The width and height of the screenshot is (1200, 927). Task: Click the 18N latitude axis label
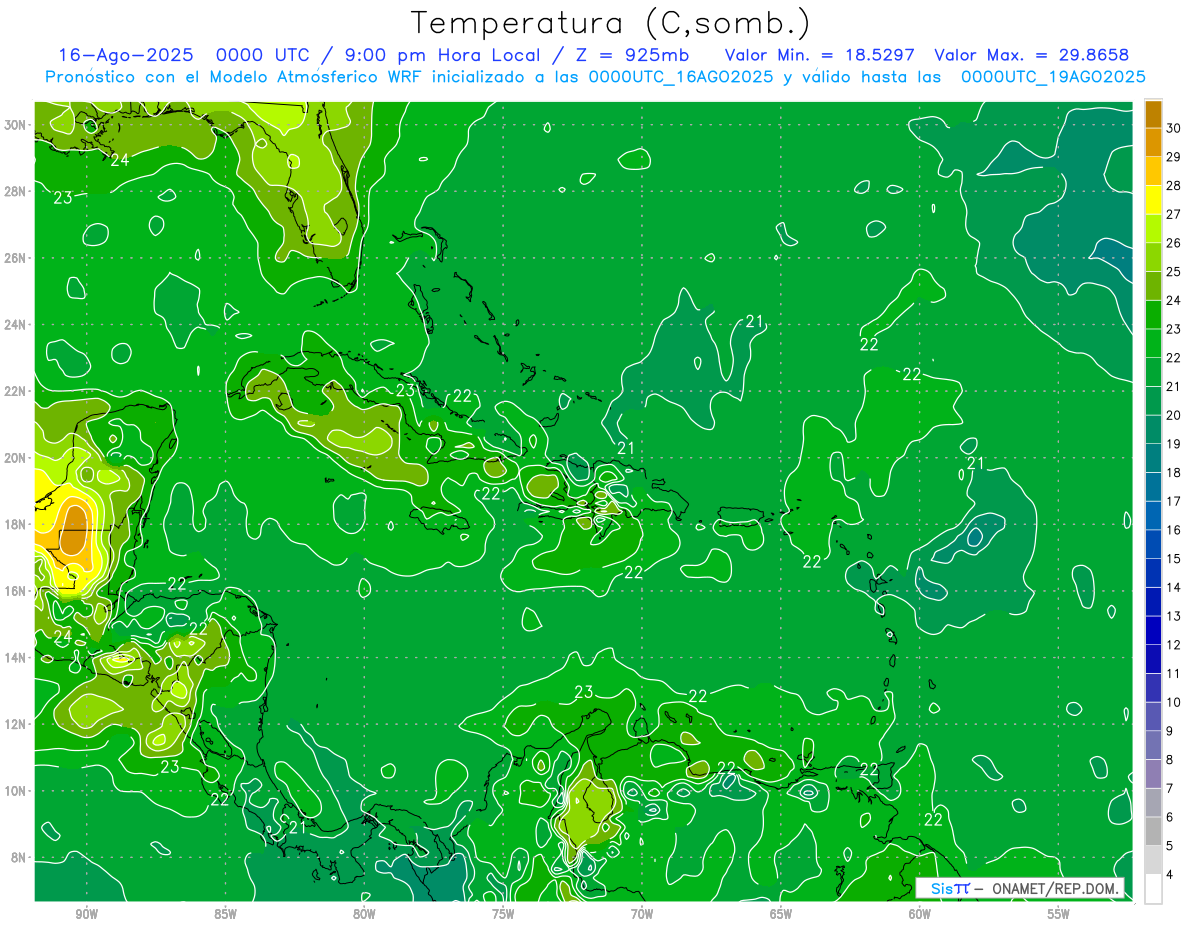click(x=15, y=524)
